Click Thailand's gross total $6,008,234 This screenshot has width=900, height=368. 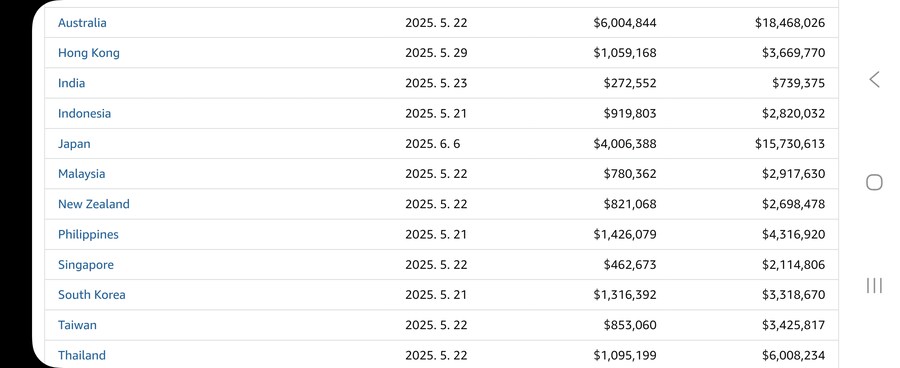(x=794, y=355)
